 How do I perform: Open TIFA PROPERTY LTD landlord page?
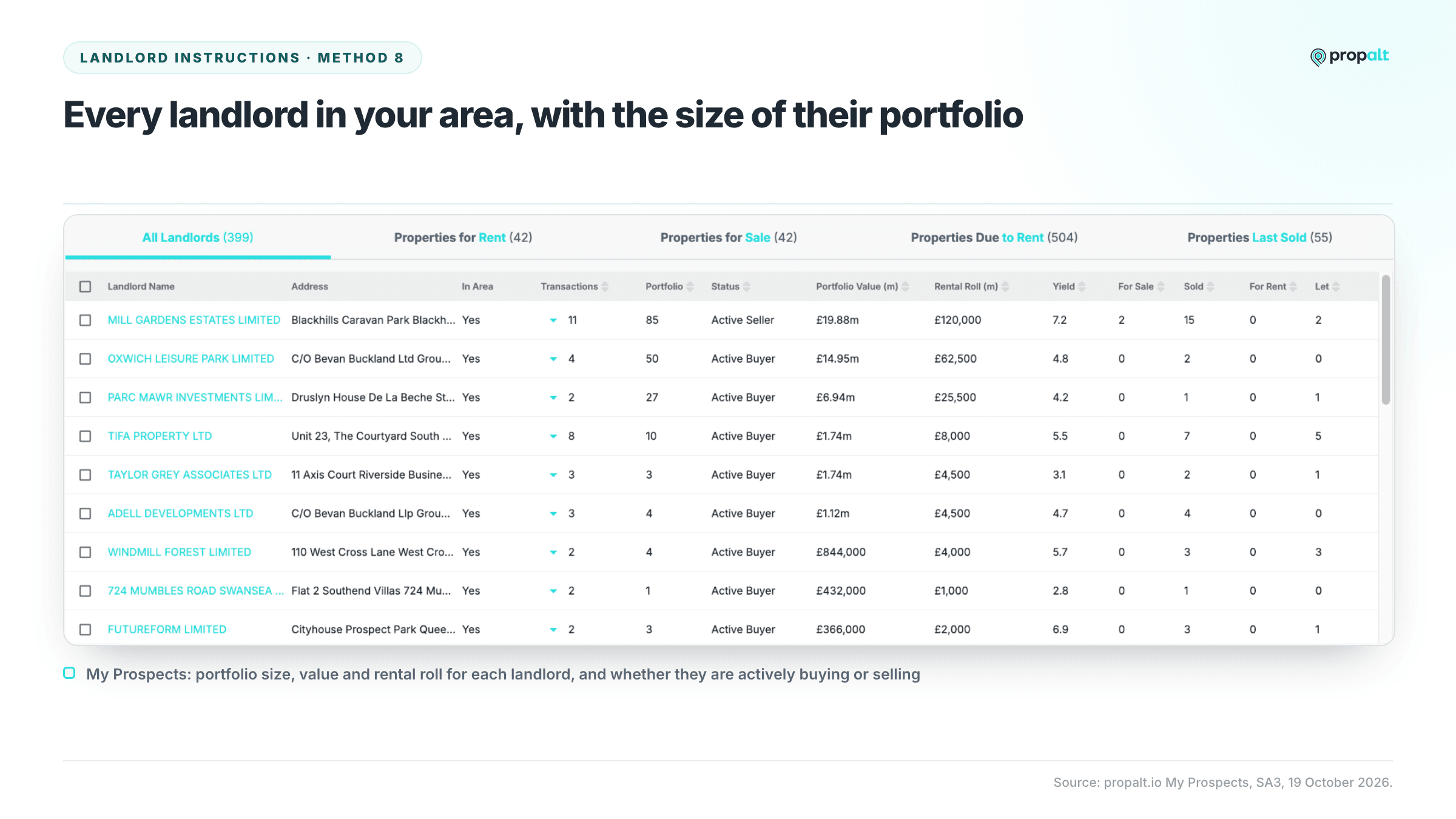click(x=160, y=436)
